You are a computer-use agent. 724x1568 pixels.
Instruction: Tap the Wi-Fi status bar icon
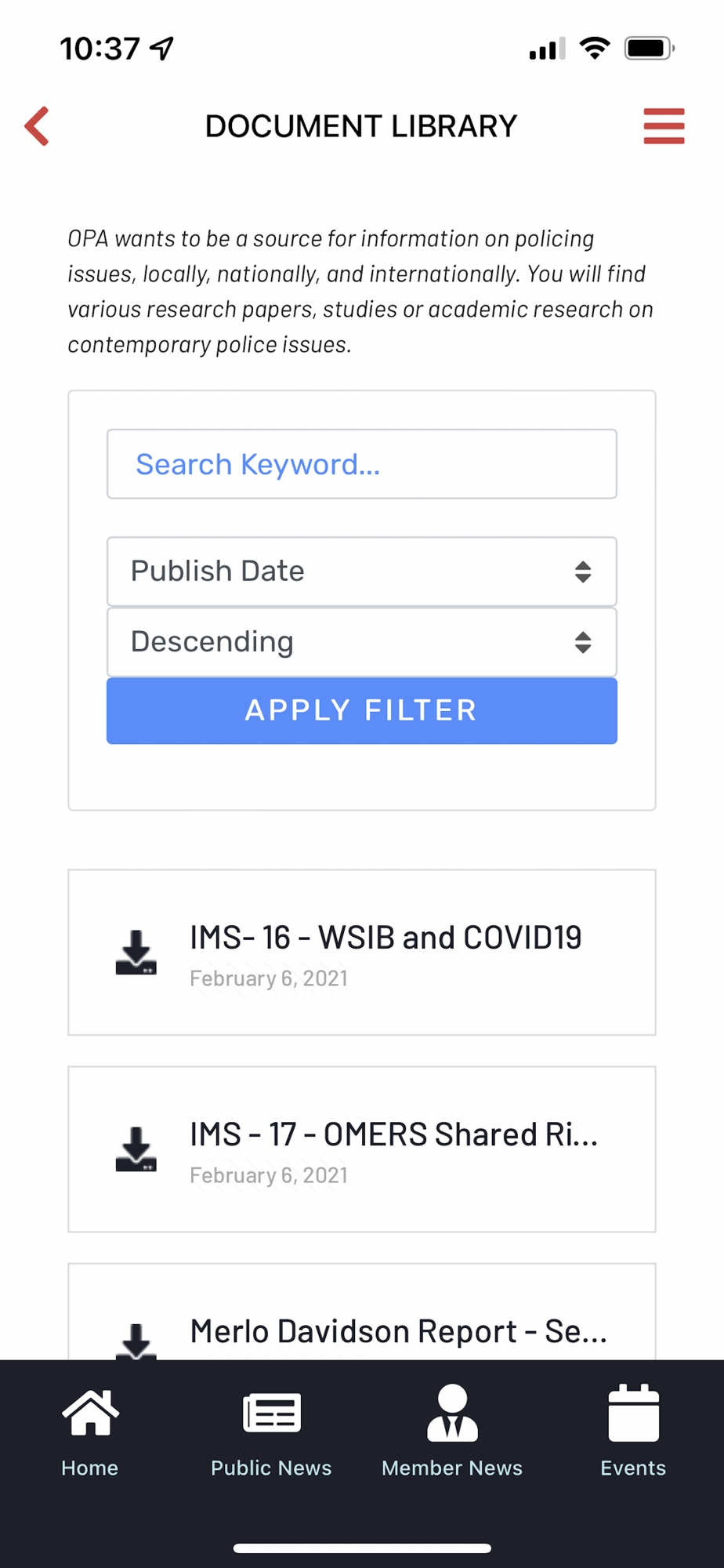[595, 49]
